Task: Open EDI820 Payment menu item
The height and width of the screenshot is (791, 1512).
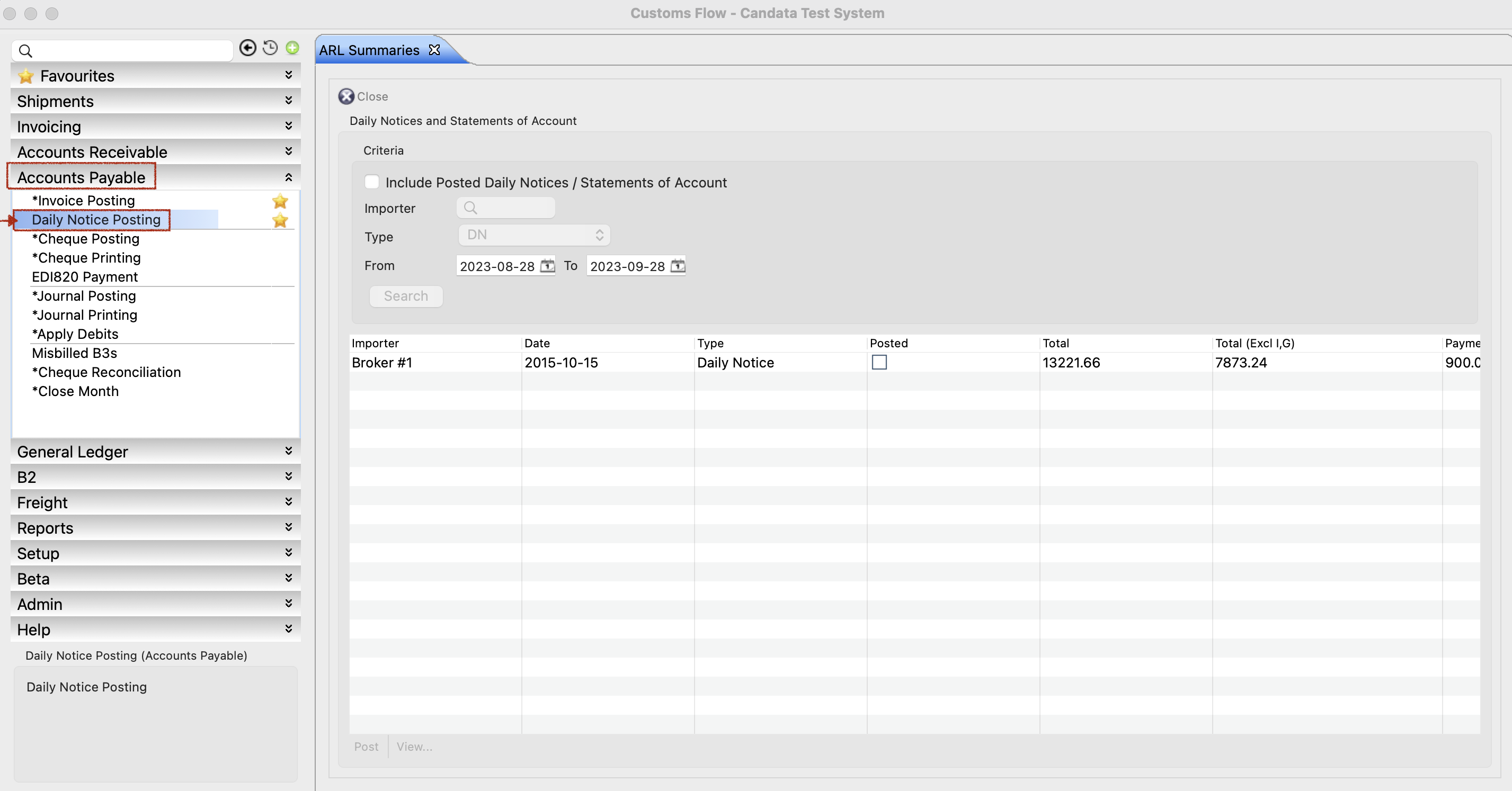Action: [85, 277]
